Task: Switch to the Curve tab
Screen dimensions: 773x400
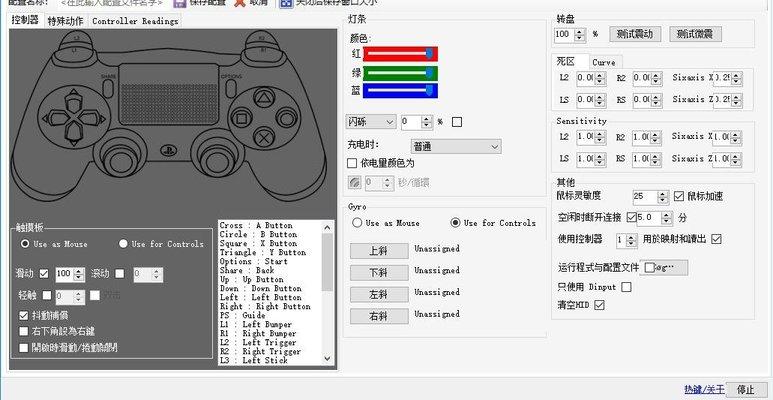Action: tap(604, 63)
